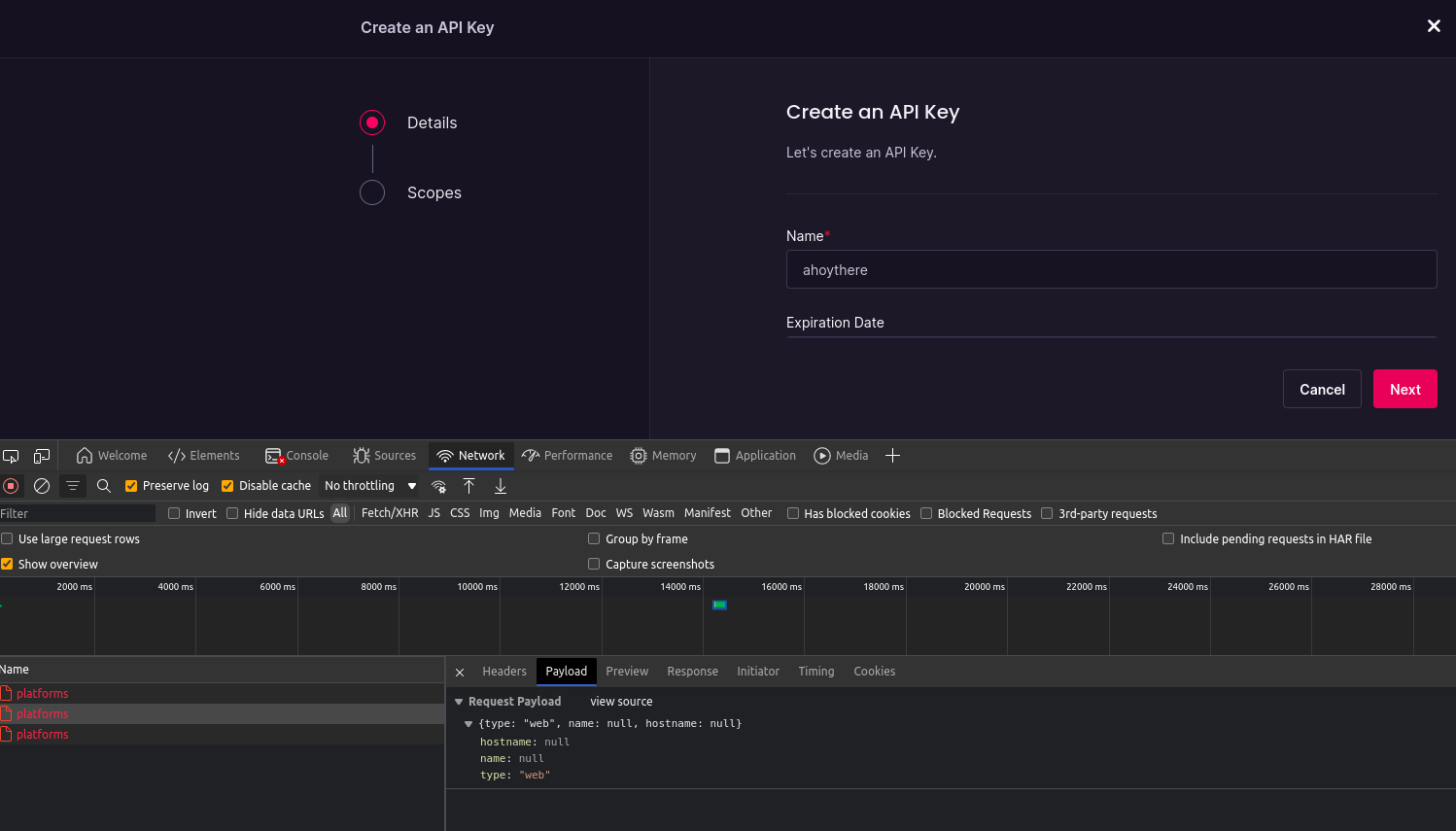The width and height of the screenshot is (1456, 831).
Task: Click inside the Name input field
Action: coord(1111,269)
